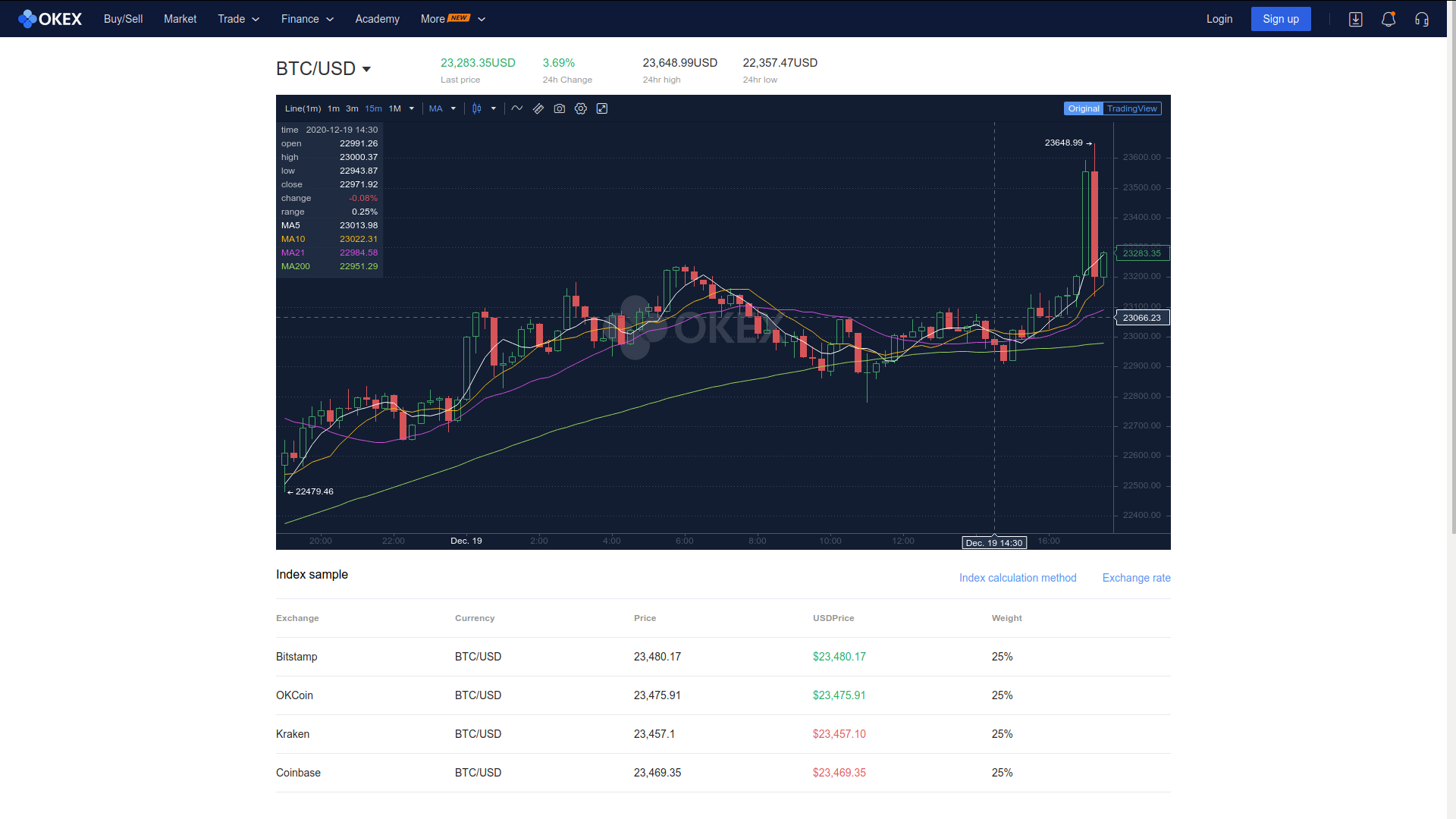The height and width of the screenshot is (819, 1456).
Task: Select the candlestick chart type icon
Action: click(477, 108)
